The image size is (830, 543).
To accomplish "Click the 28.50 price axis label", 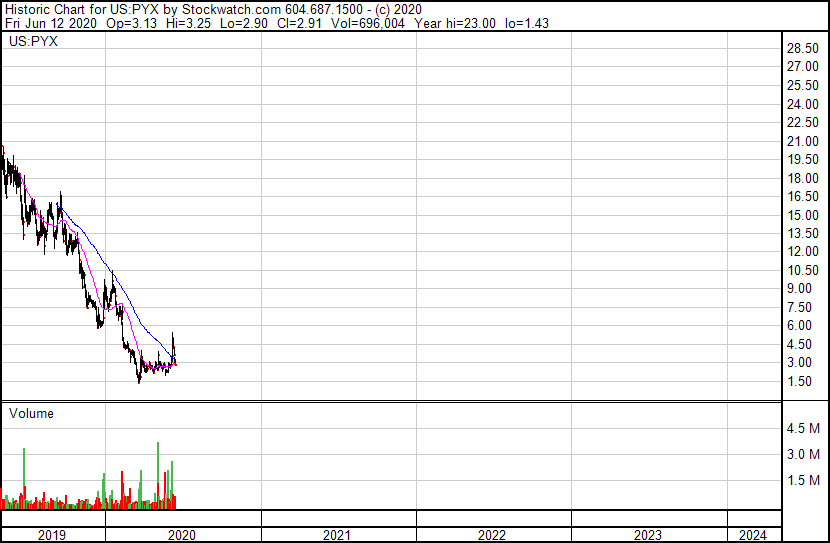I will tap(802, 48).
